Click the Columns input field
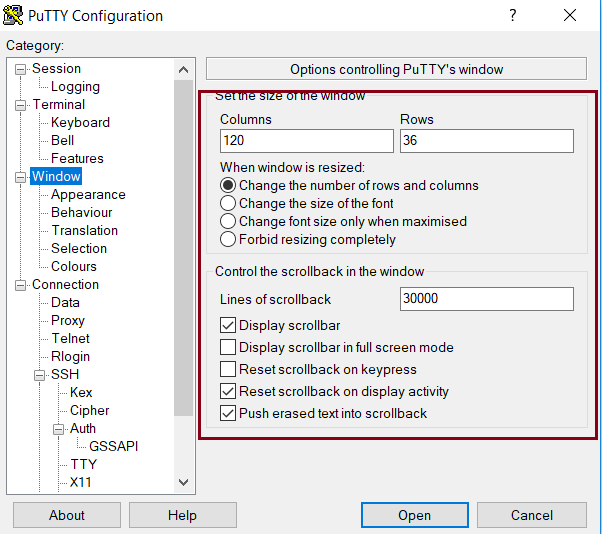The image size is (602, 534). [307, 141]
